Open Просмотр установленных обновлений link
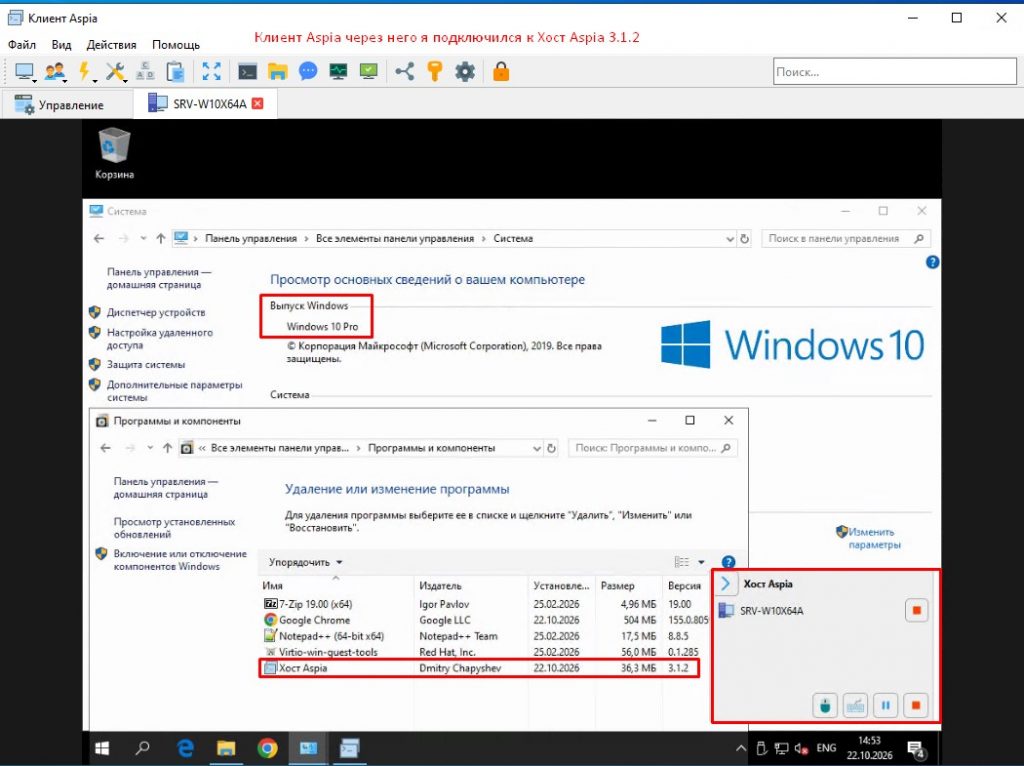 tap(174, 528)
